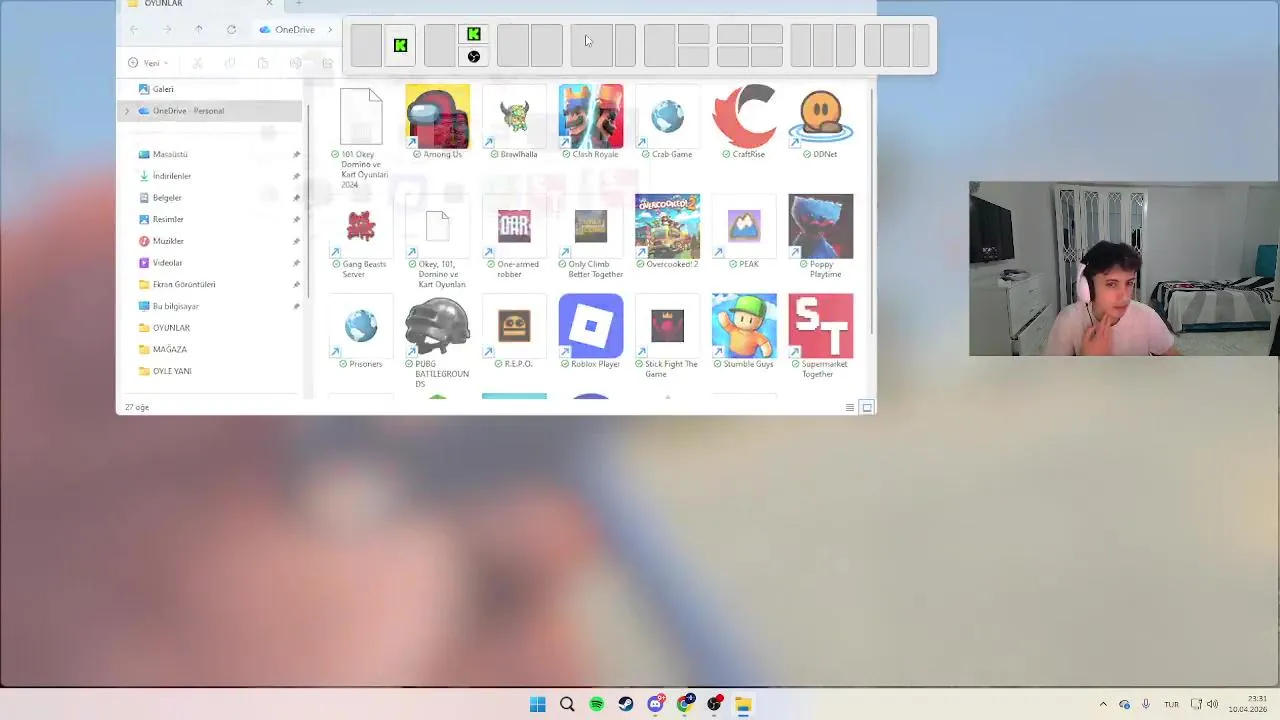The image size is (1280, 720).
Task: Snap to top-left quadrant of four-quadrant layout
Action: 733,34
